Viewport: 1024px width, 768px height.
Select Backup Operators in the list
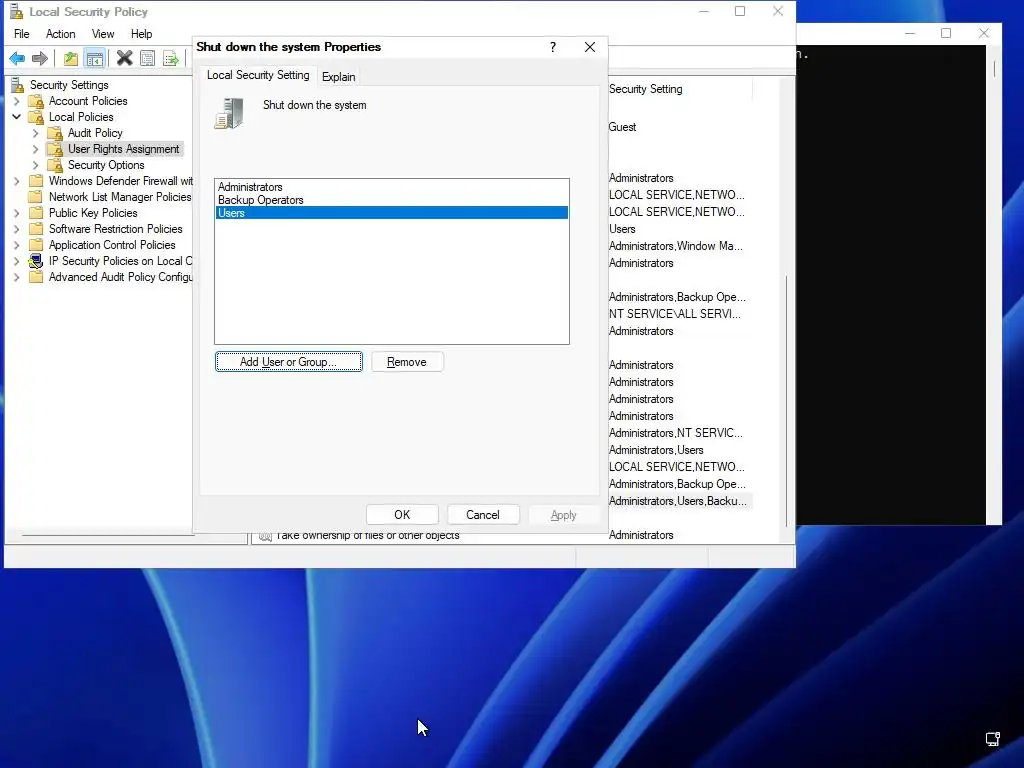click(x=392, y=200)
